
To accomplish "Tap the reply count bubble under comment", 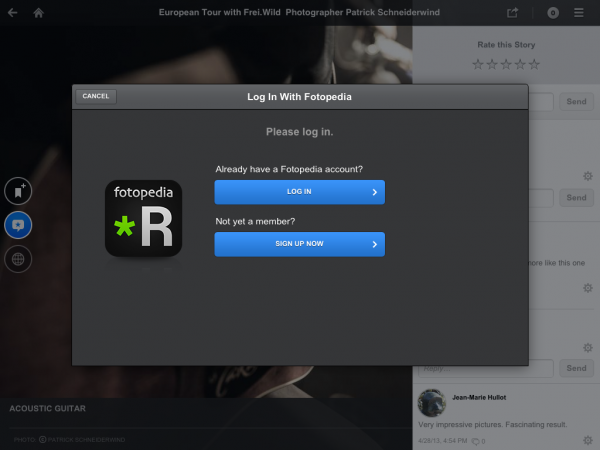I will click(x=478, y=441).
